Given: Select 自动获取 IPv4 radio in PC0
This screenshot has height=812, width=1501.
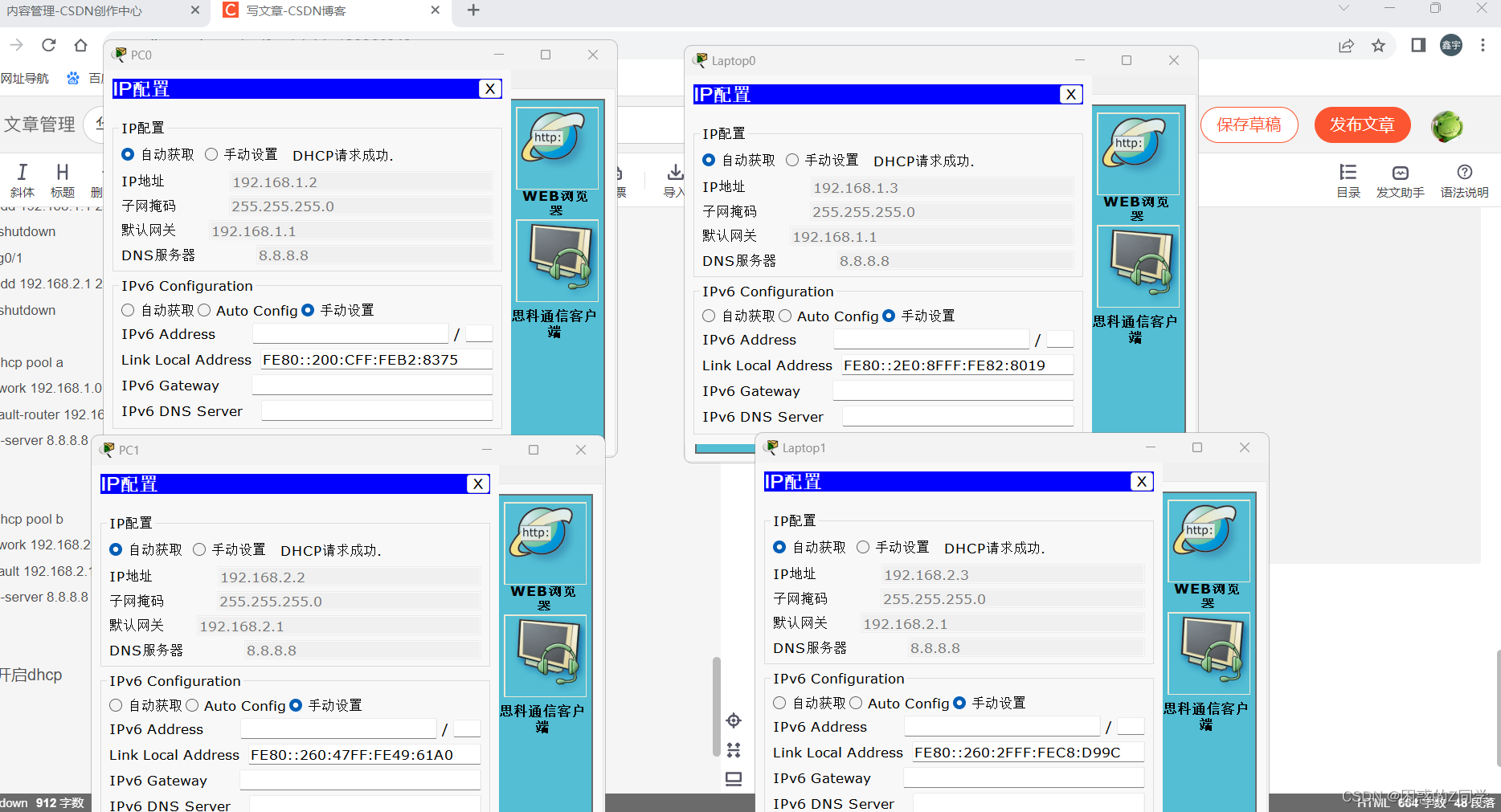Looking at the screenshot, I should coord(128,154).
